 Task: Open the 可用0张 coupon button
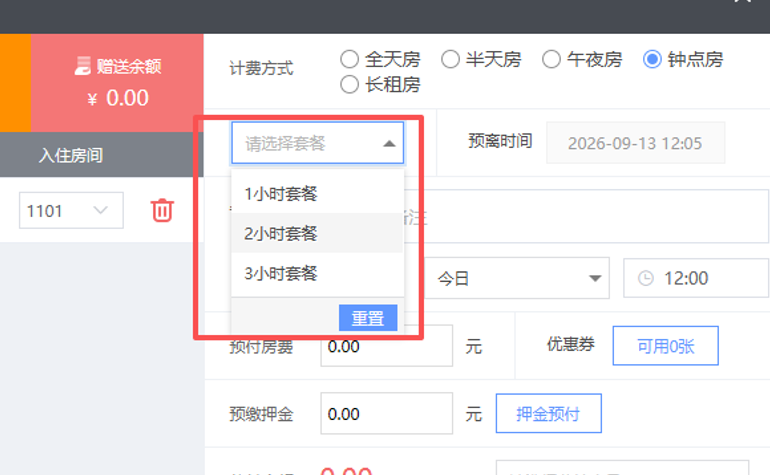pos(665,346)
